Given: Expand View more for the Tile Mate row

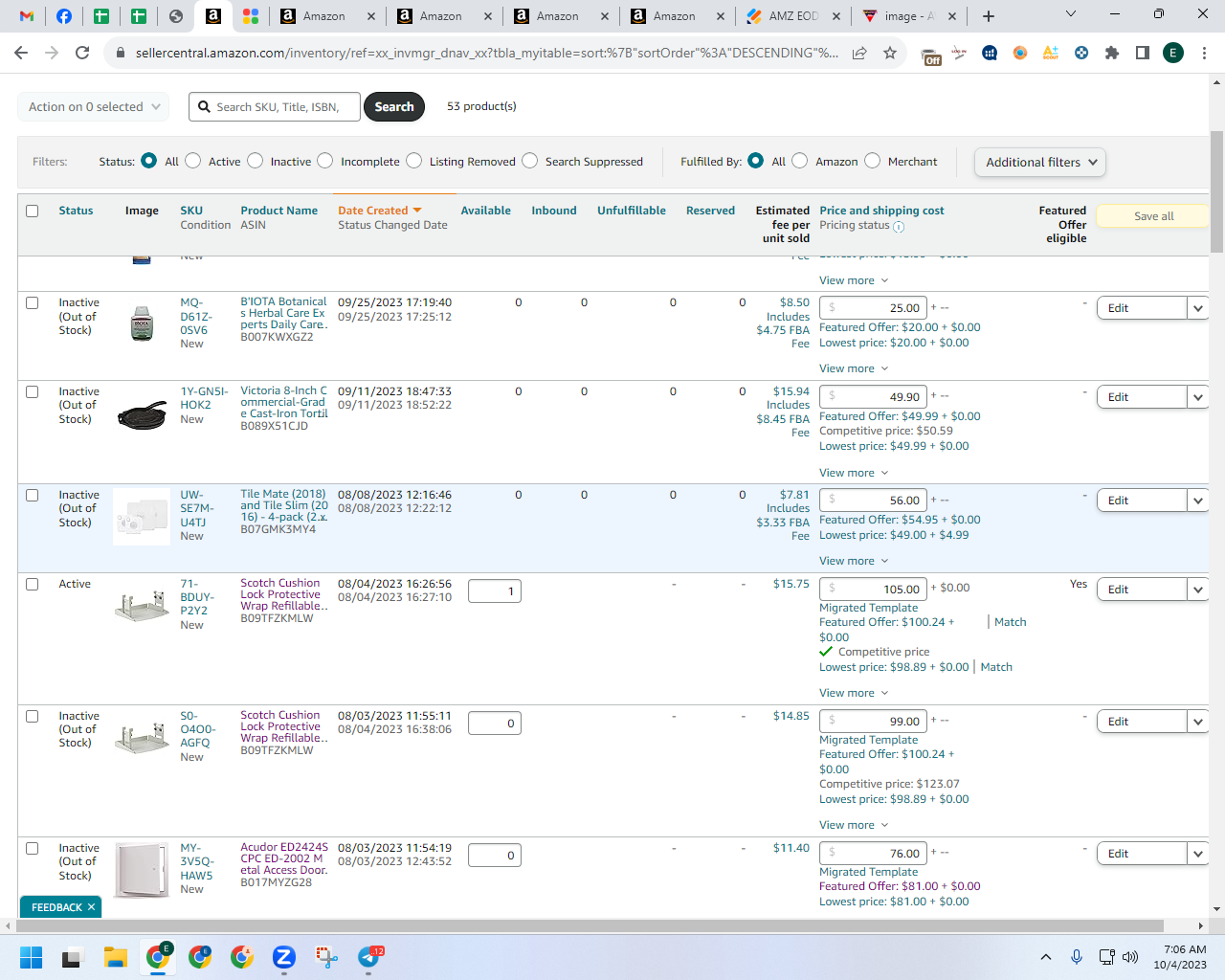Looking at the screenshot, I should click(x=854, y=561).
